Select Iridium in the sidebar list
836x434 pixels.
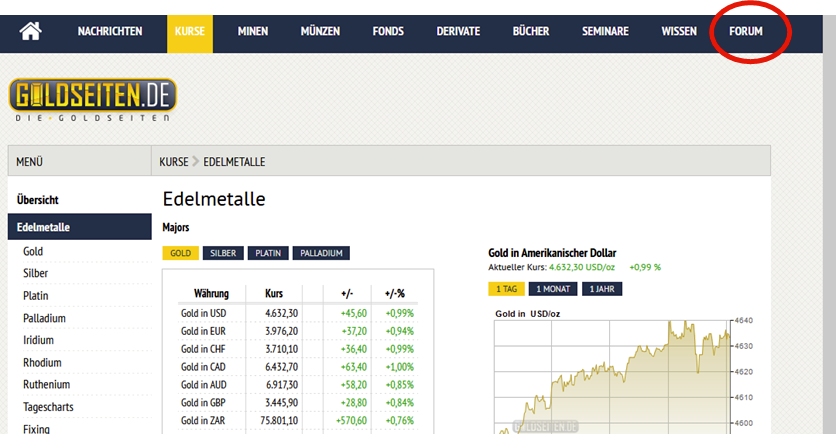pyautogui.click(x=40, y=340)
